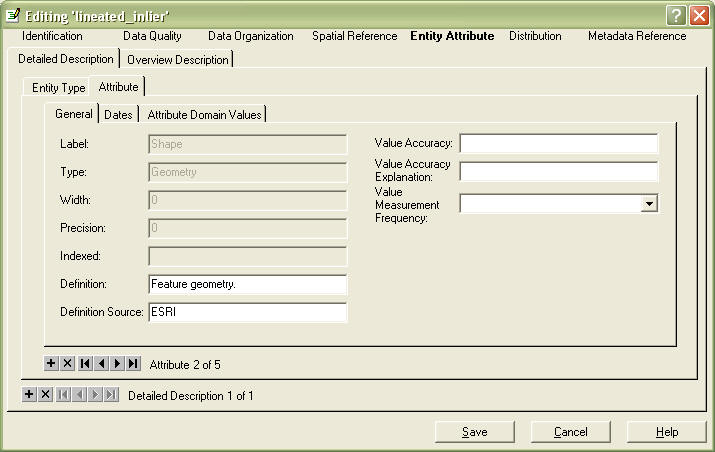Image resolution: width=715 pixels, height=452 pixels.
Task: Switch to the Attribute Domain Values tab
Action: pyautogui.click(x=204, y=115)
